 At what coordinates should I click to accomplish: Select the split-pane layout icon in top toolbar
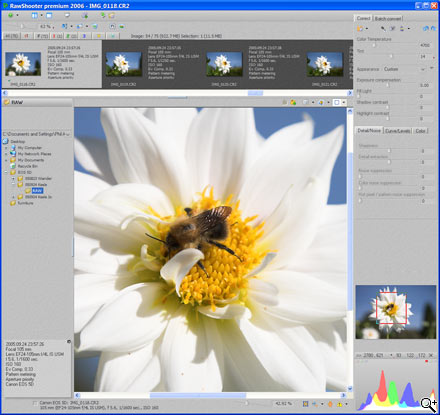click(x=35, y=15)
